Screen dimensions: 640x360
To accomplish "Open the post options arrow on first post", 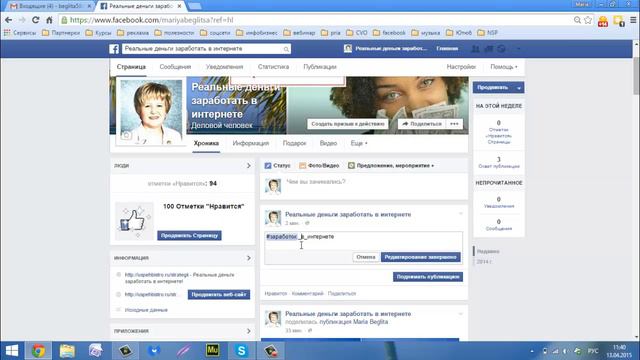I will (461, 213).
